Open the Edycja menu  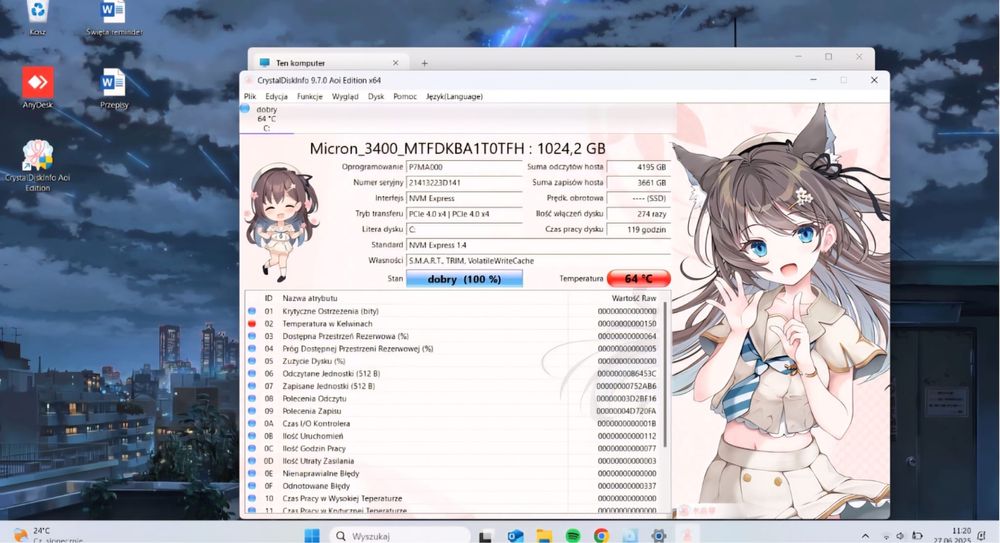pyautogui.click(x=276, y=96)
